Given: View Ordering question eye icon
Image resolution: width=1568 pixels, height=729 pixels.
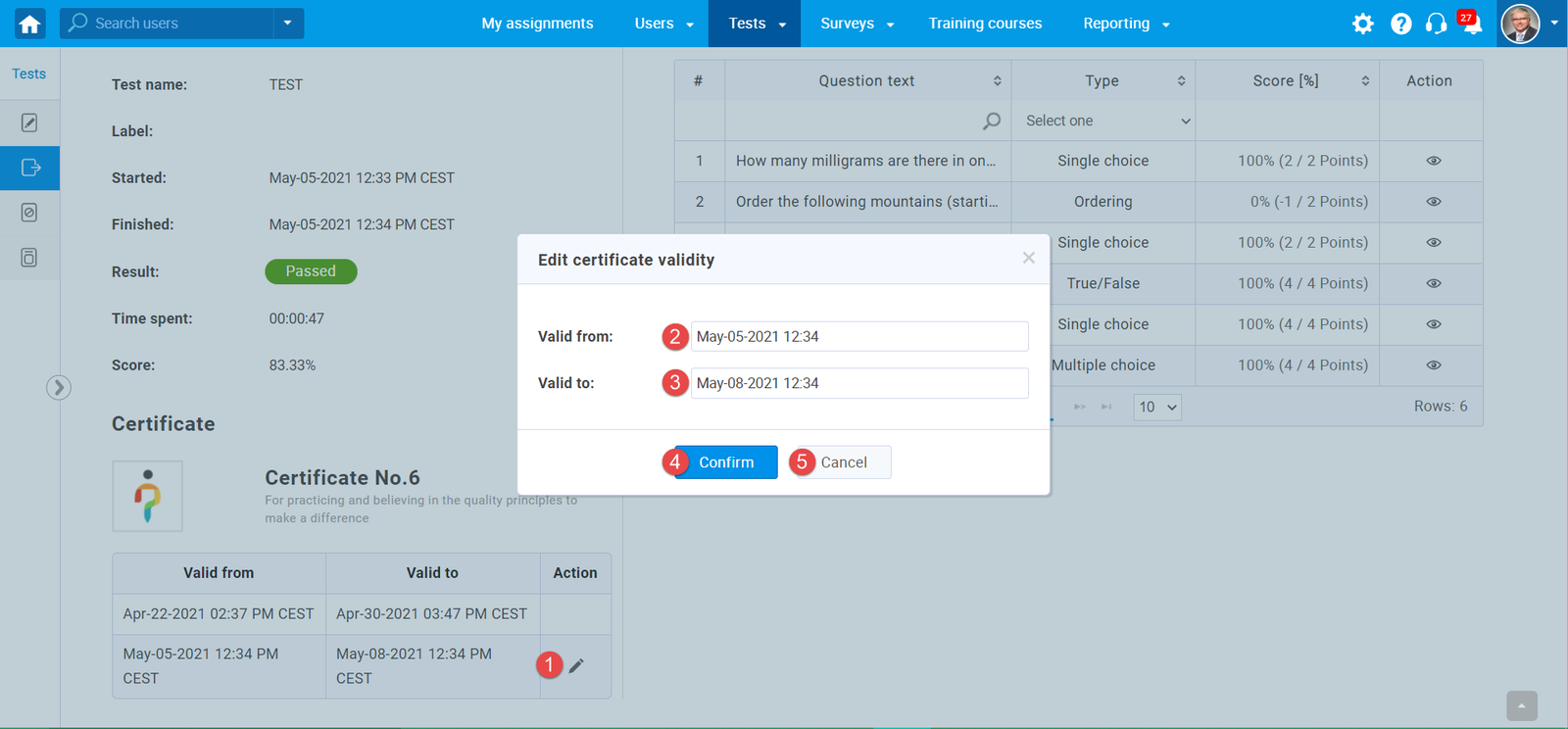Looking at the screenshot, I should (x=1433, y=202).
